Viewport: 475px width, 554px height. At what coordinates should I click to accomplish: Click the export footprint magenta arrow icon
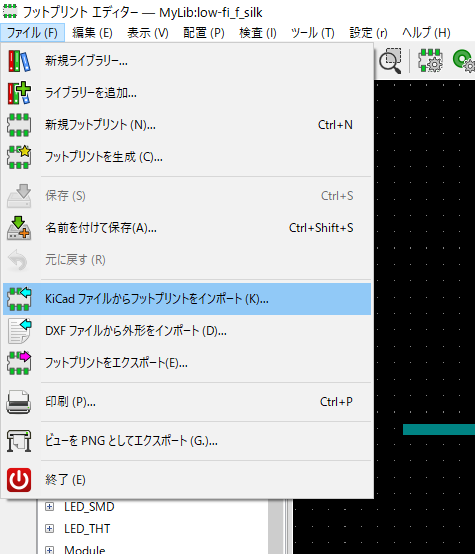[19, 363]
